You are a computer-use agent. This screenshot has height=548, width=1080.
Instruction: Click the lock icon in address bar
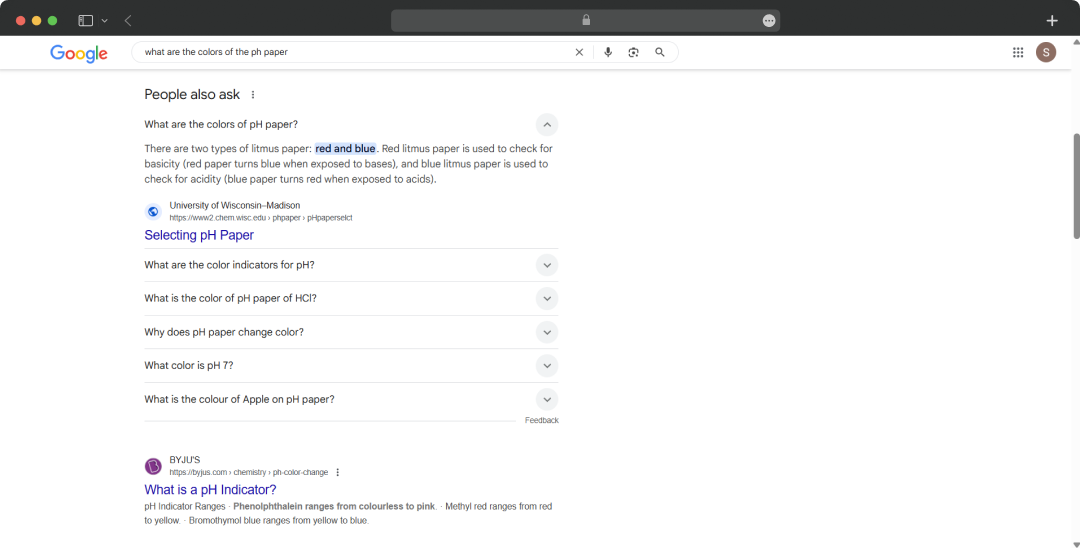pyautogui.click(x=586, y=20)
